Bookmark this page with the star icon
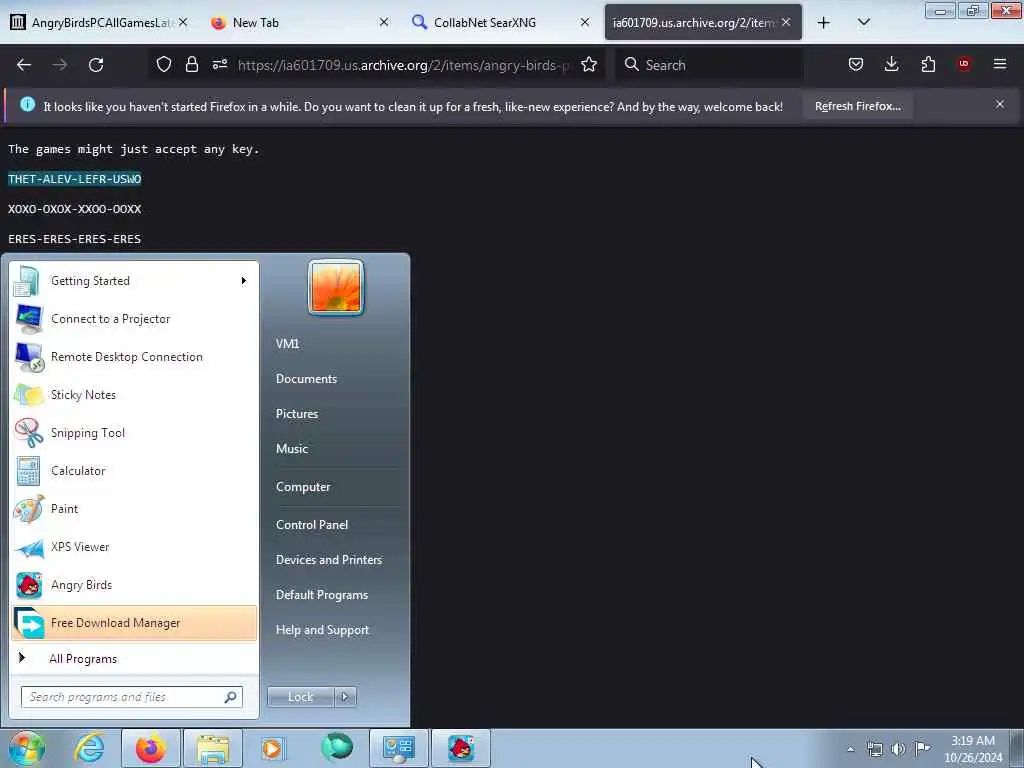1024x768 pixels. (589, 65)
